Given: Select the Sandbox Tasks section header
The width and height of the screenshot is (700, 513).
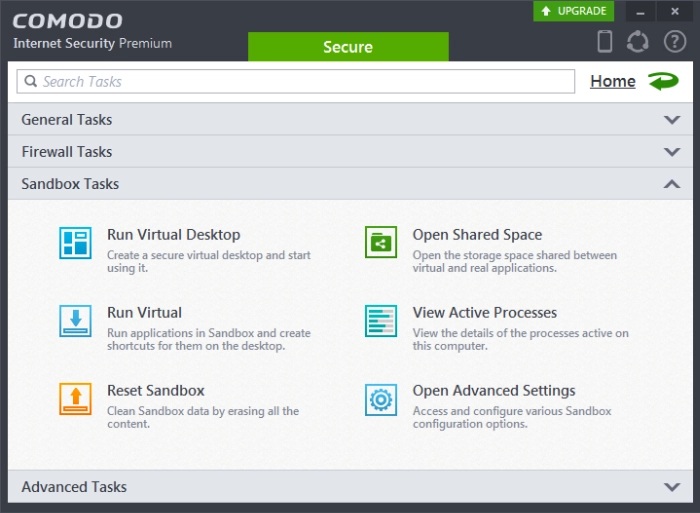Looking at the screenshot, I should pyautogui.click(x=350, y=184).
